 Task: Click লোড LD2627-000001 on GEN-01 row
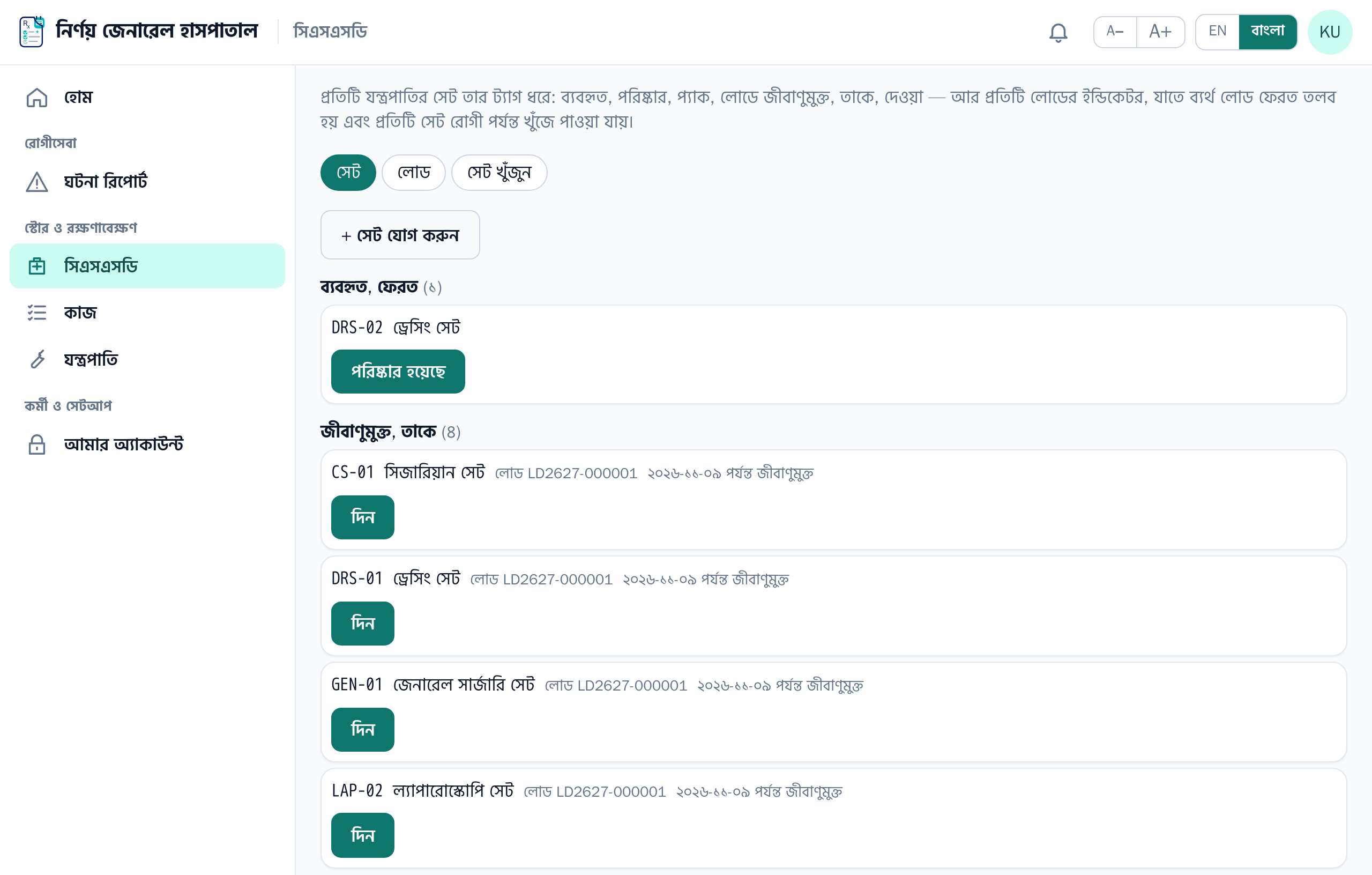616,686
